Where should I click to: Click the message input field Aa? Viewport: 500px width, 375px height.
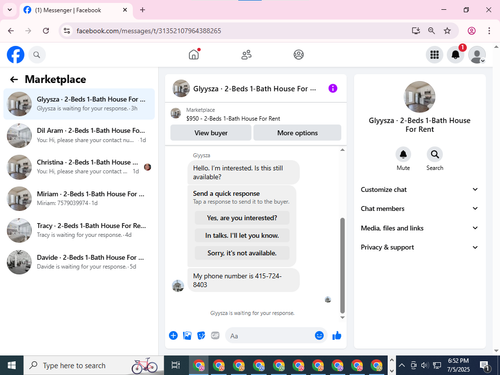click(270, 336)
